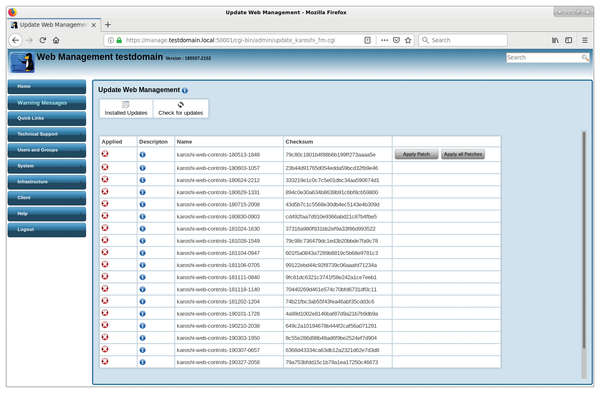
Task: Save to Pocket icon in address bar
Action: pyautogui.click(x=396, y=40)
